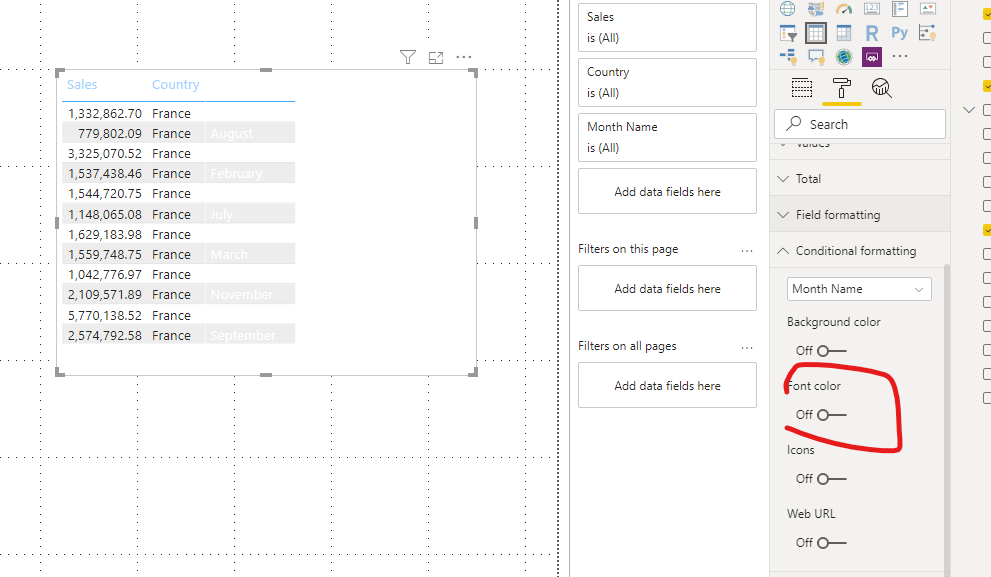Choose the Power Apps visual icon

click(872, 57)
